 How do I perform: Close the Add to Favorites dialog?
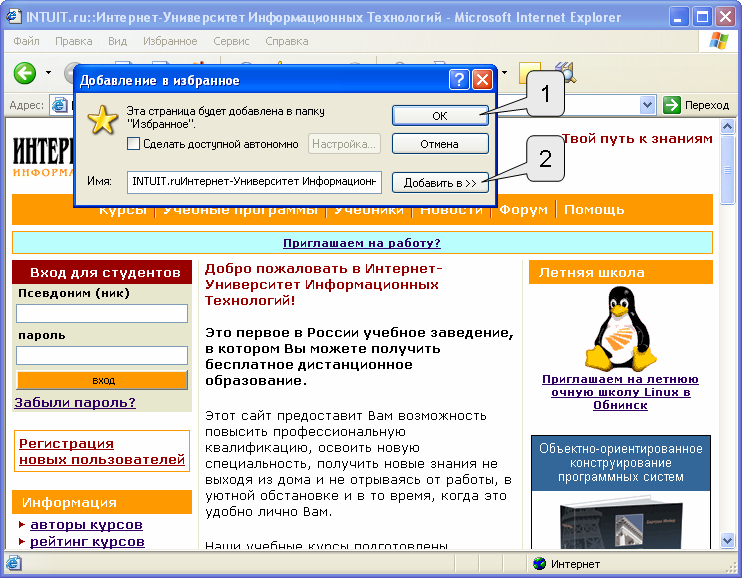(482, 80)
